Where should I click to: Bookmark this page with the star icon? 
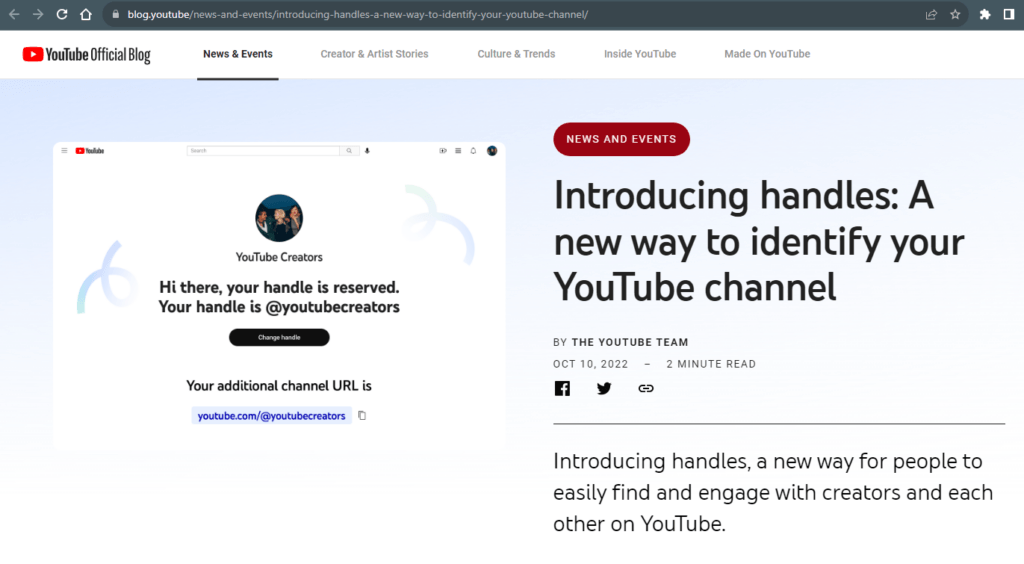(x=955, y=14)
